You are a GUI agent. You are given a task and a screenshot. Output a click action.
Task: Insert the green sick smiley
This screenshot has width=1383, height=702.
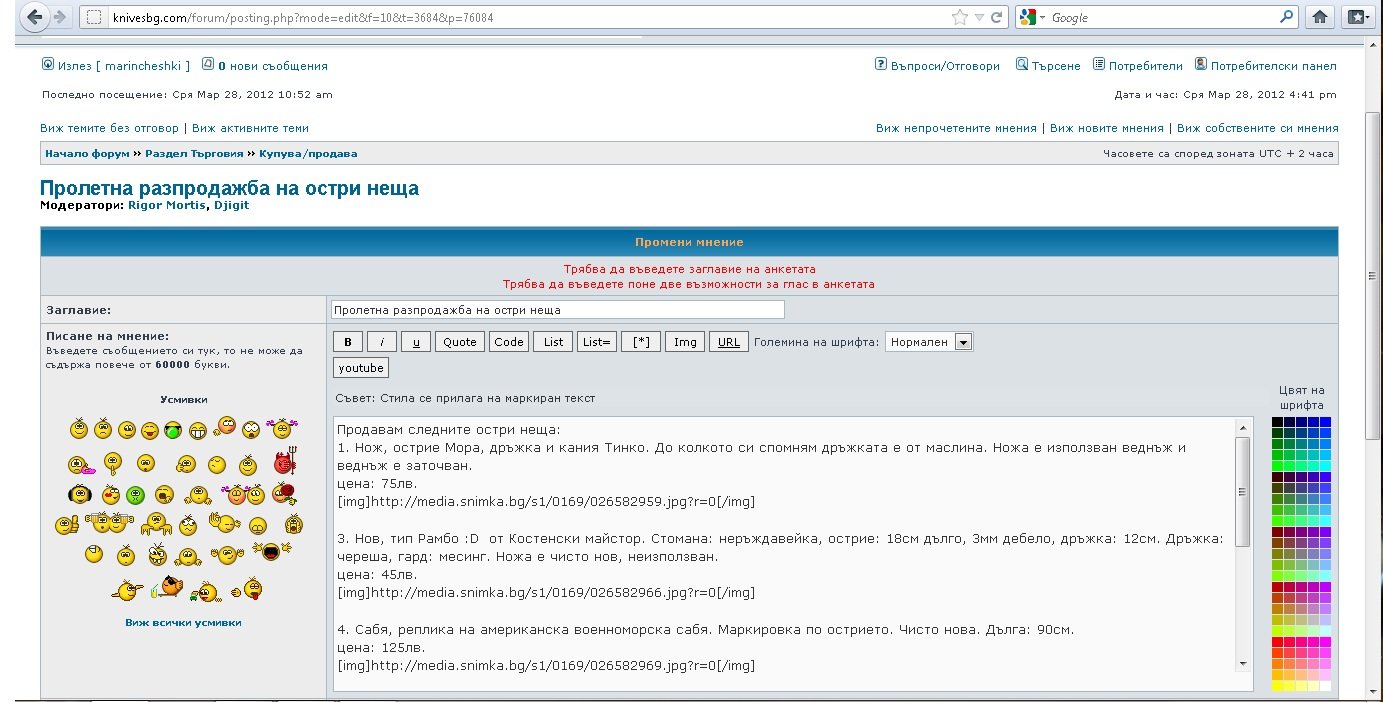click(135, 495)
